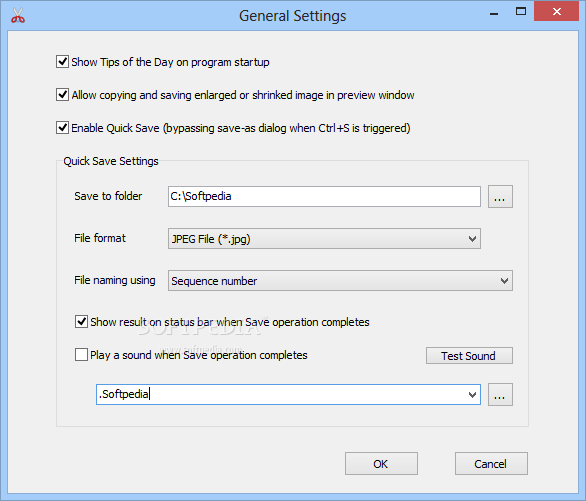The width and height of the screenshot is (586, 501).
Task: Confirm settings with the OK button
Action: pyautogui.click(x=381, y=464)
